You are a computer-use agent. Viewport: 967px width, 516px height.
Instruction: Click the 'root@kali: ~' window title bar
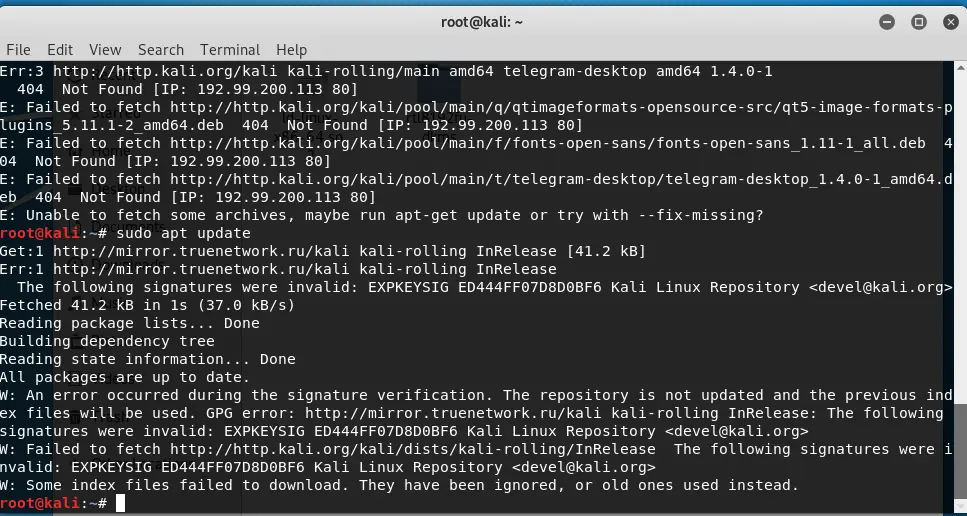pyautogui.click(x=482, y=22)
